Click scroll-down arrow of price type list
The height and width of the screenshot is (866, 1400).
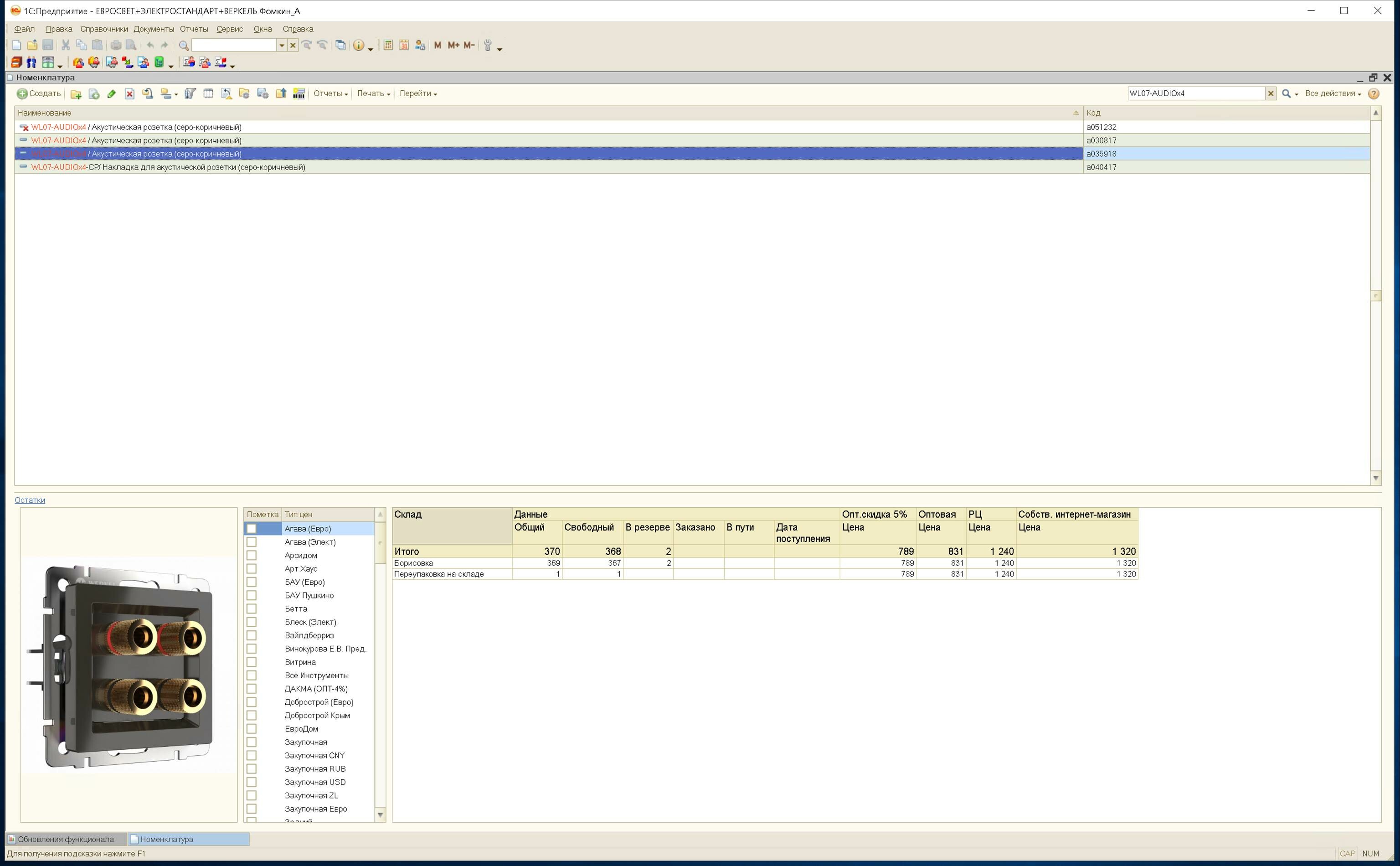(380, 815)
